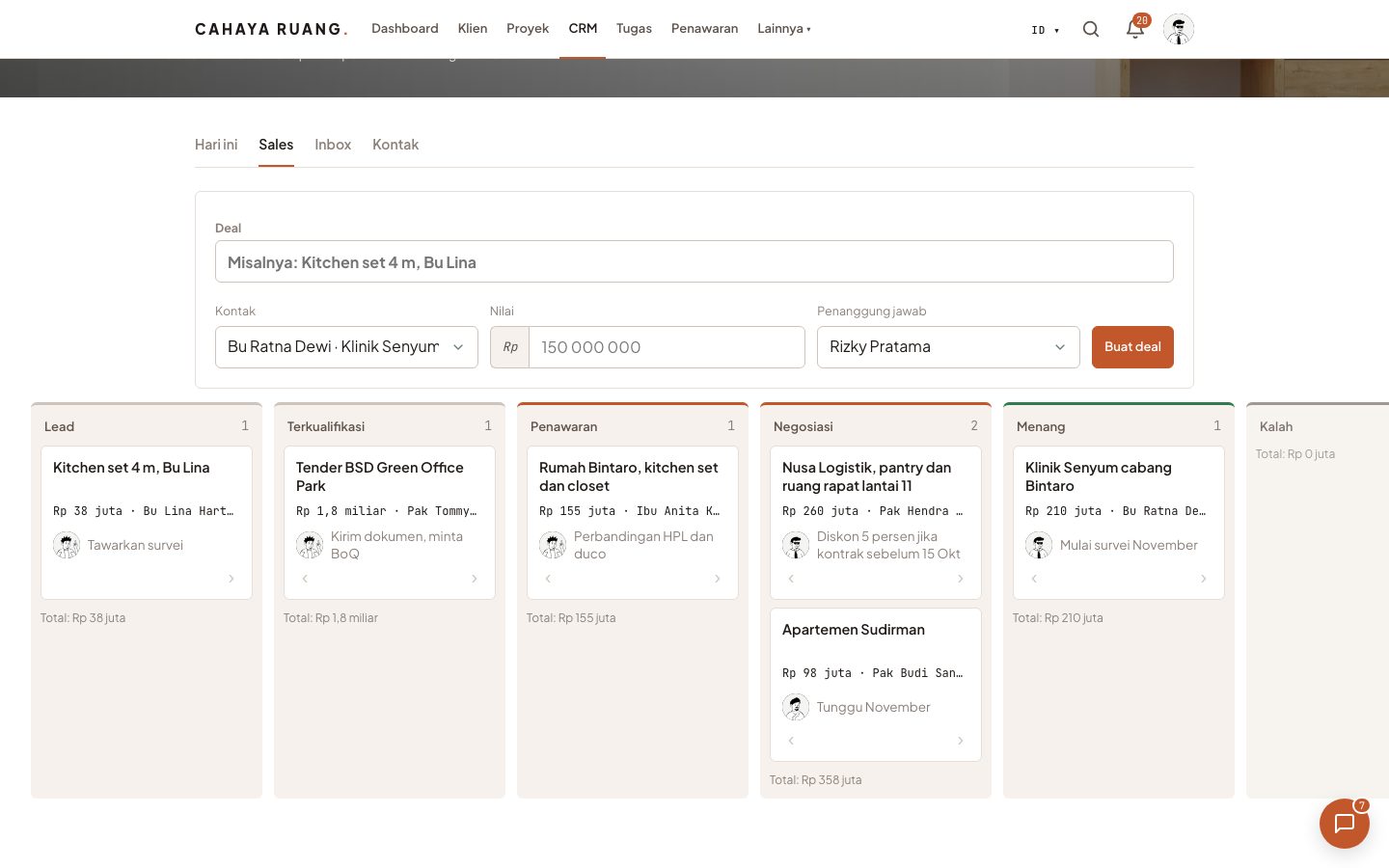Viewport: 1389px width, 868px height.
Task: Move Rumah Bintaro card left
Action: click(548, 579)
